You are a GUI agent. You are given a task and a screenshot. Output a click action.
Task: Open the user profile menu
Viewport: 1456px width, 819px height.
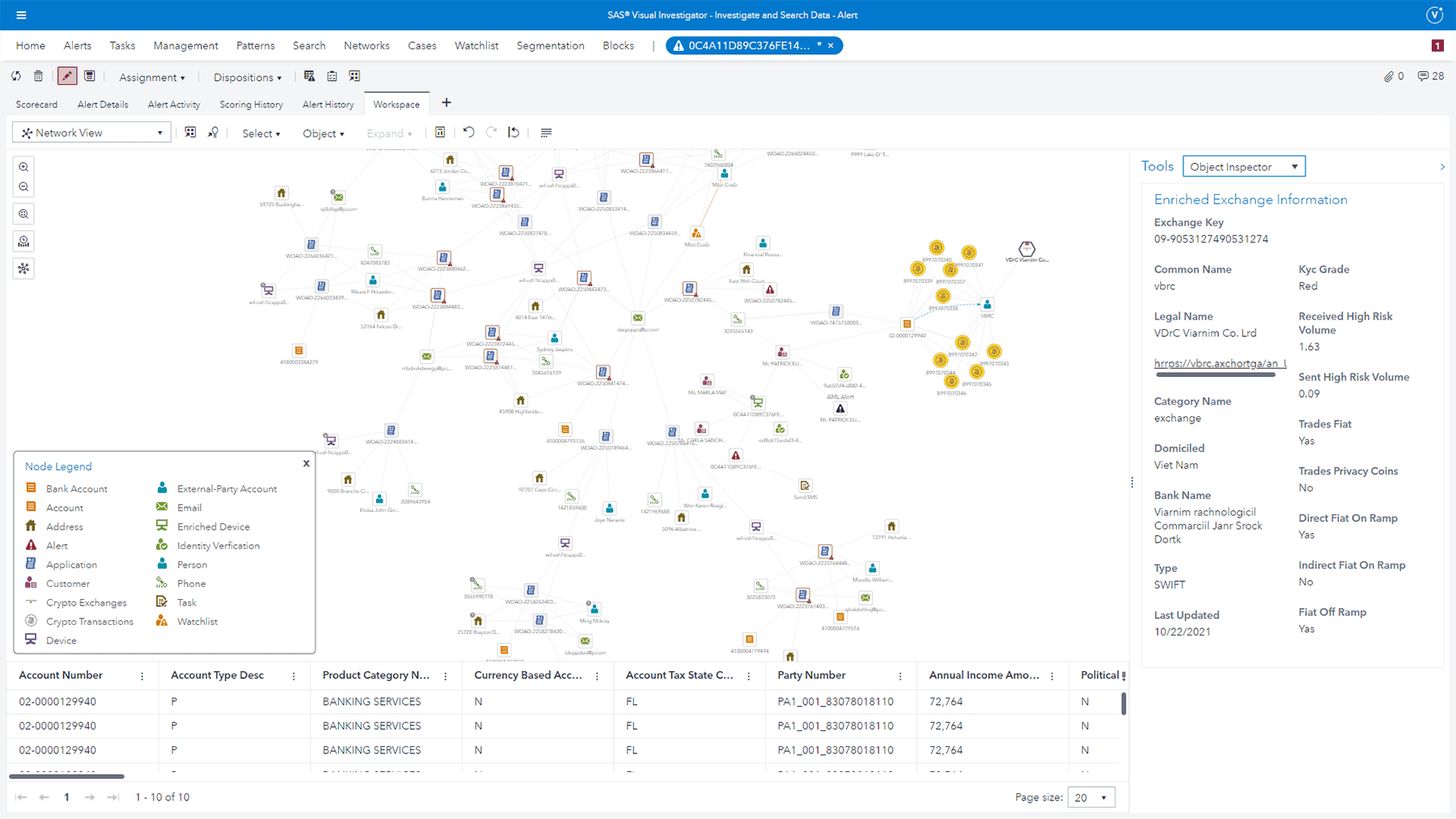point(1434,15)
